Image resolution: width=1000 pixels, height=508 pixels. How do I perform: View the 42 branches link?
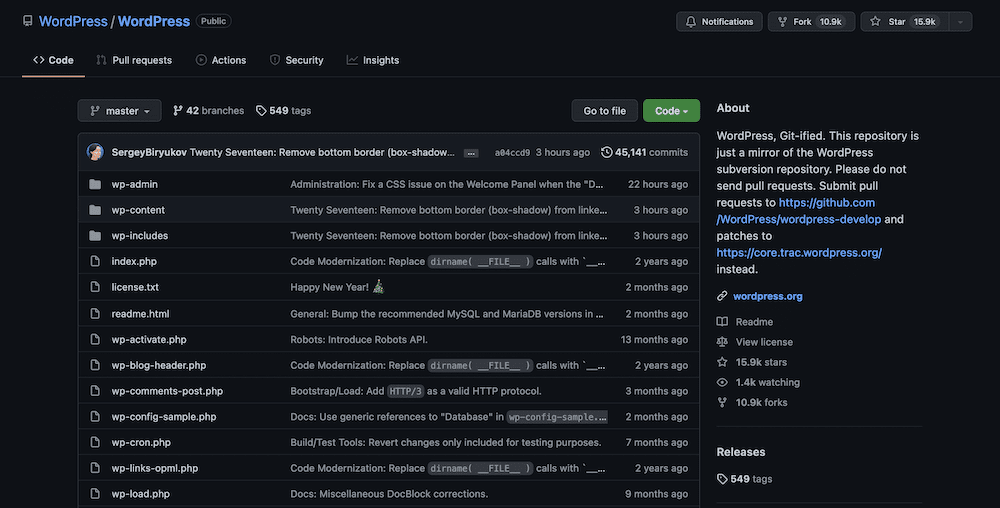click(209, 110)
